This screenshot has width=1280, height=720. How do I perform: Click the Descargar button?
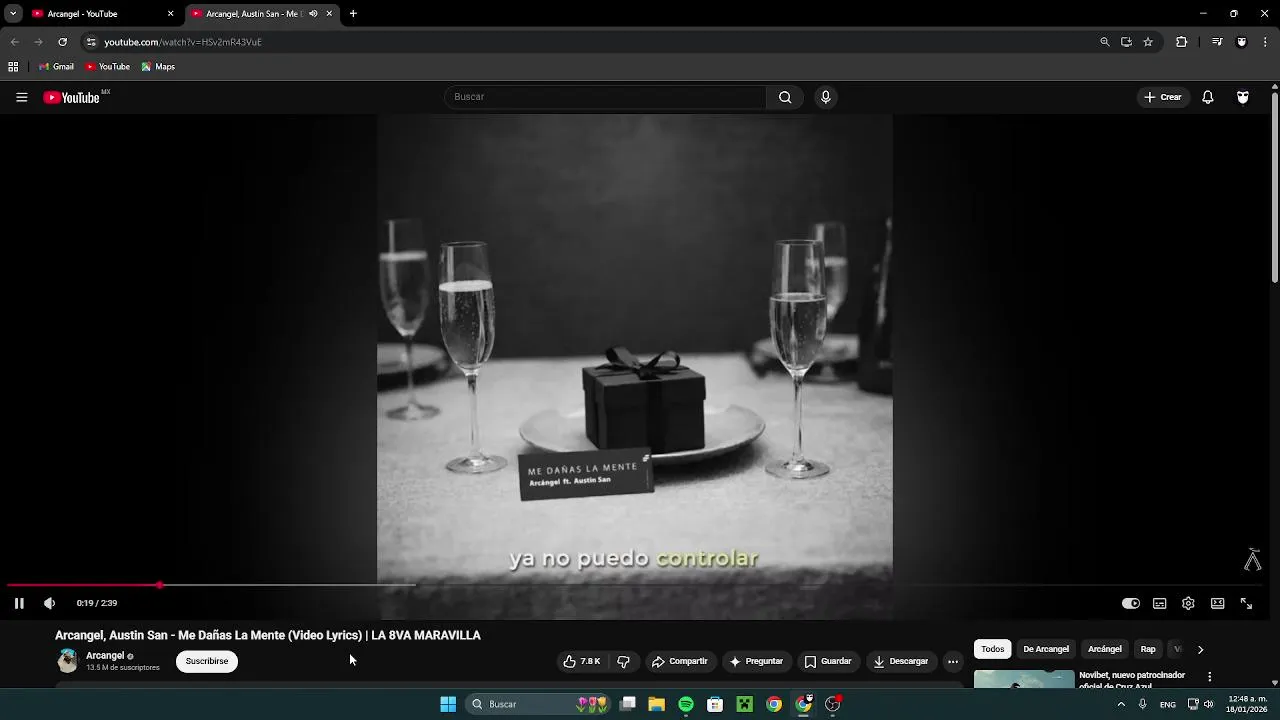(x=901, y=661)
